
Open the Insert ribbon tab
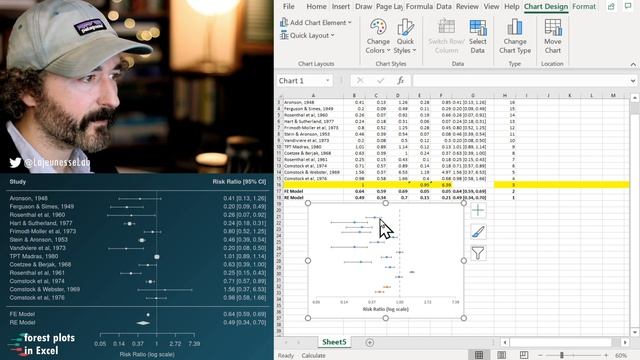[340, 7]
